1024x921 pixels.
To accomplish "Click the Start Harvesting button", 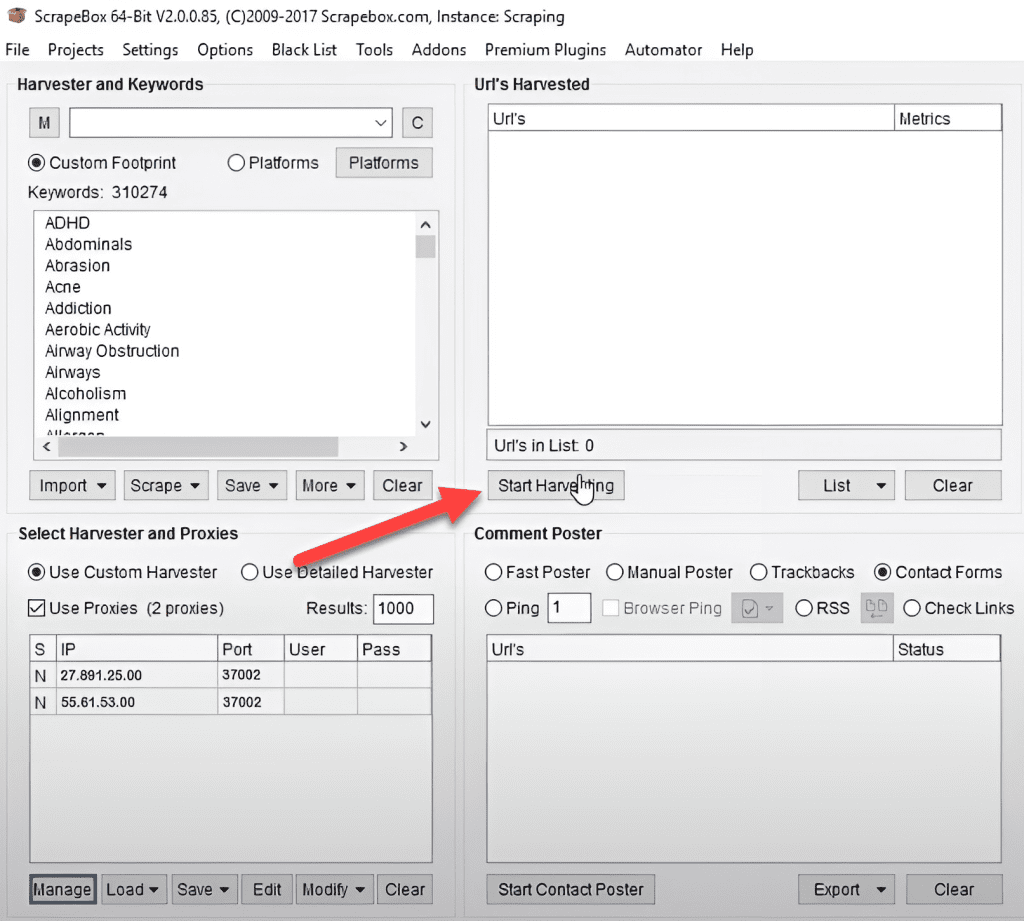I will pyautogui.click(x=556, y=485).
